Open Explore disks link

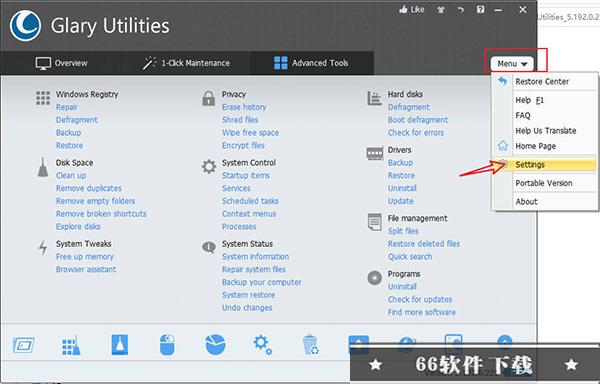tap(78, 226)
